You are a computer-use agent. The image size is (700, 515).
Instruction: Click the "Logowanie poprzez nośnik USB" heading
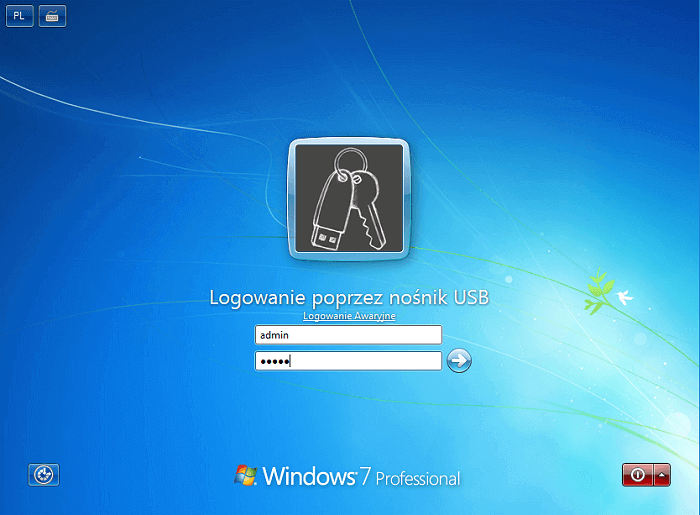click(349, 298)
